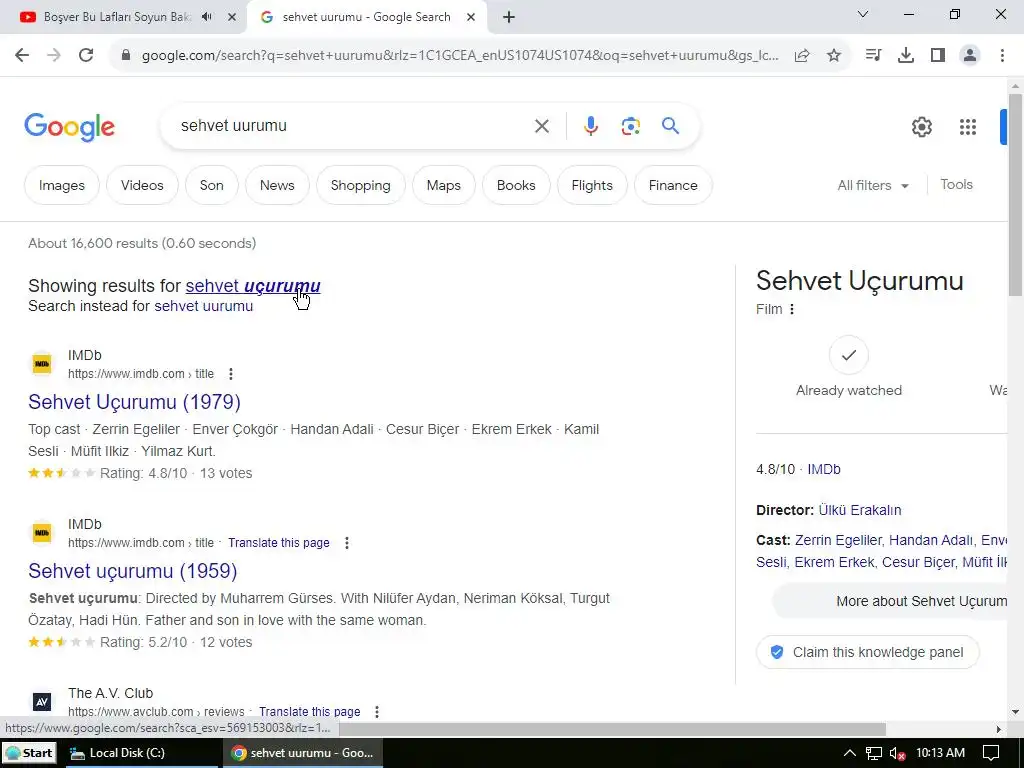Open cast member Zerrin Egeliler link

click(838, 541)
